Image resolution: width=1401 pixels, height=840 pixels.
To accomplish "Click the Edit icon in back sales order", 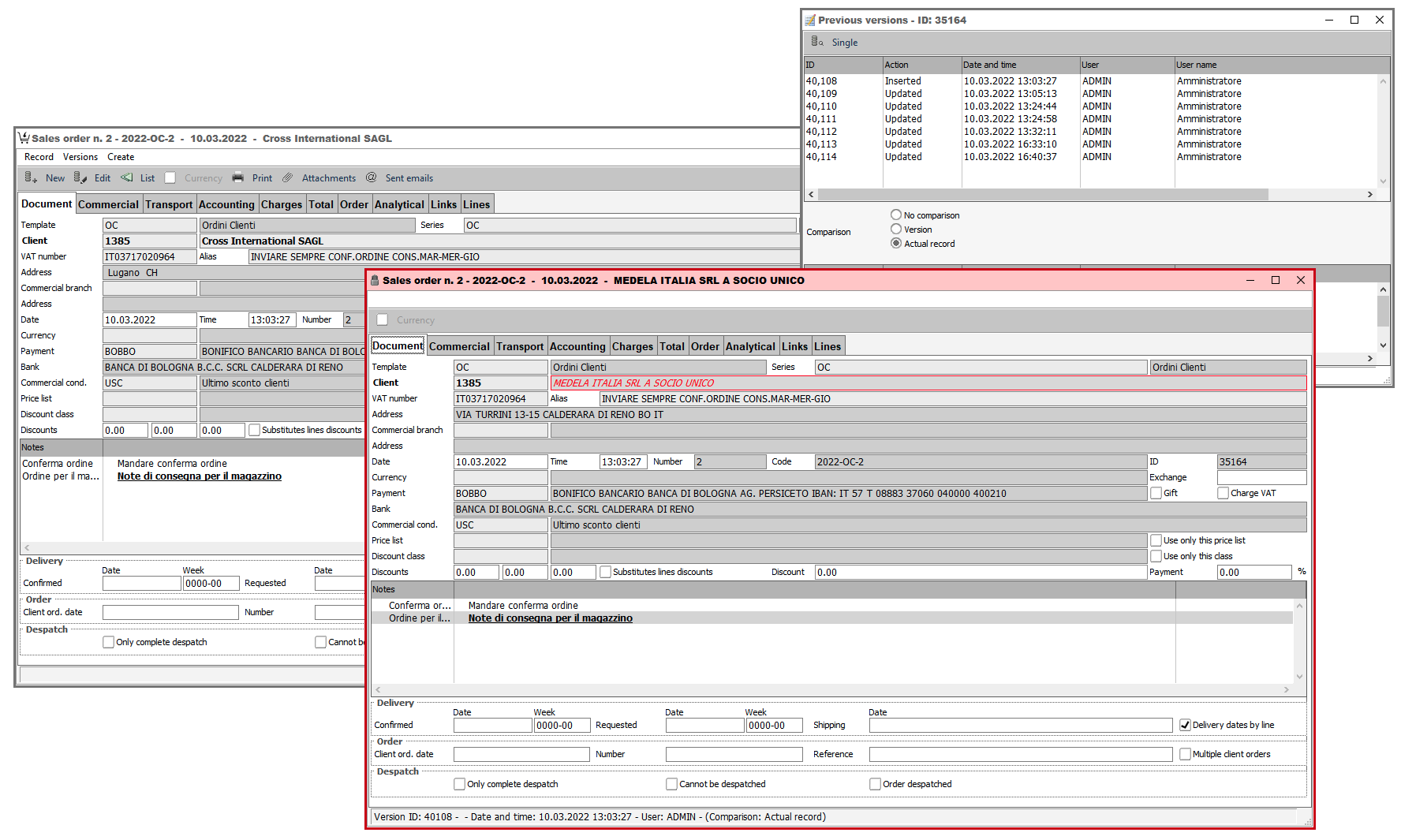I will pos(80,177).
